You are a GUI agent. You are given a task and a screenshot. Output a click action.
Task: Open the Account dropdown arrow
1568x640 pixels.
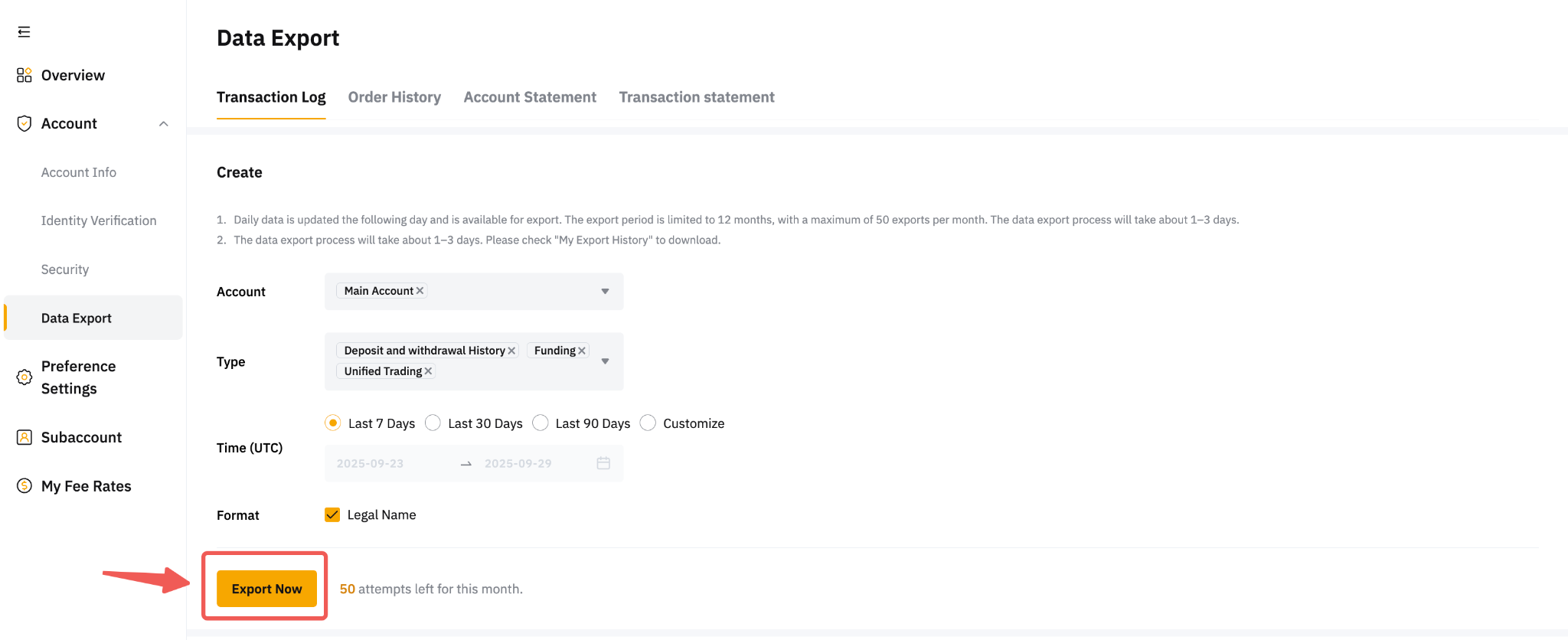[x=605, y=292]
